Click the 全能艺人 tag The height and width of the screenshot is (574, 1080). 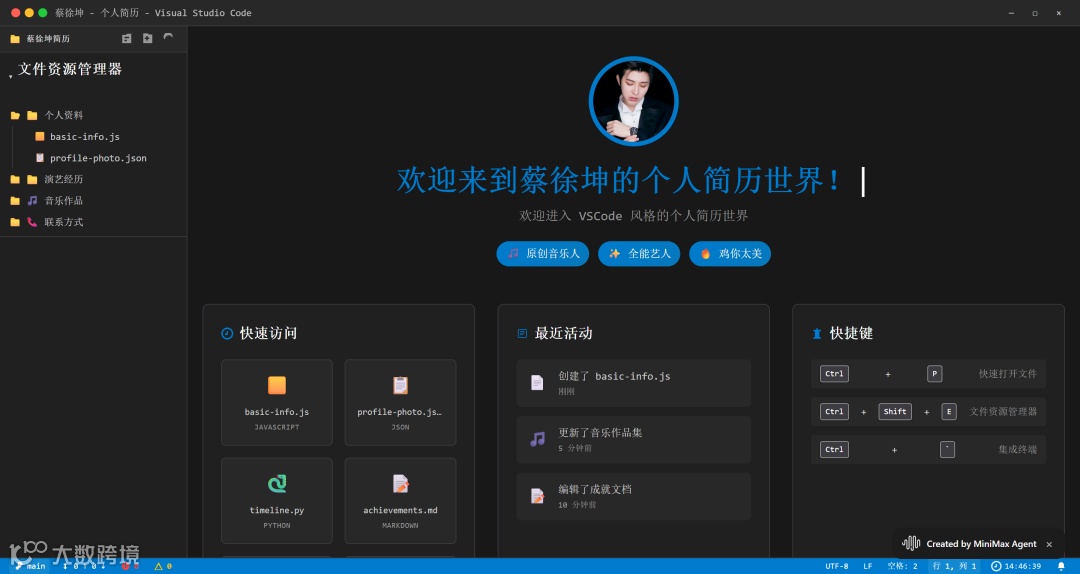pyautogui.click(x=639, y=254)
